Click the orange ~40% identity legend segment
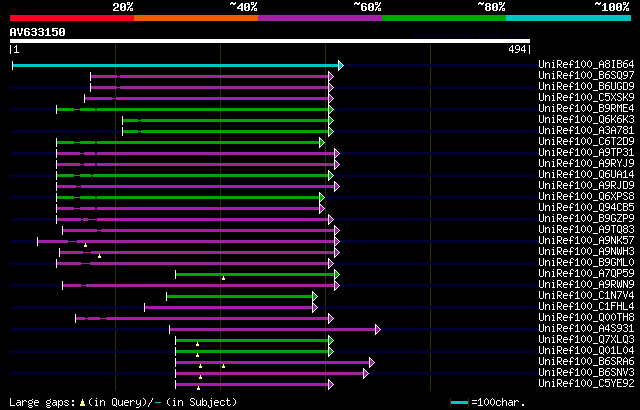 196,18
